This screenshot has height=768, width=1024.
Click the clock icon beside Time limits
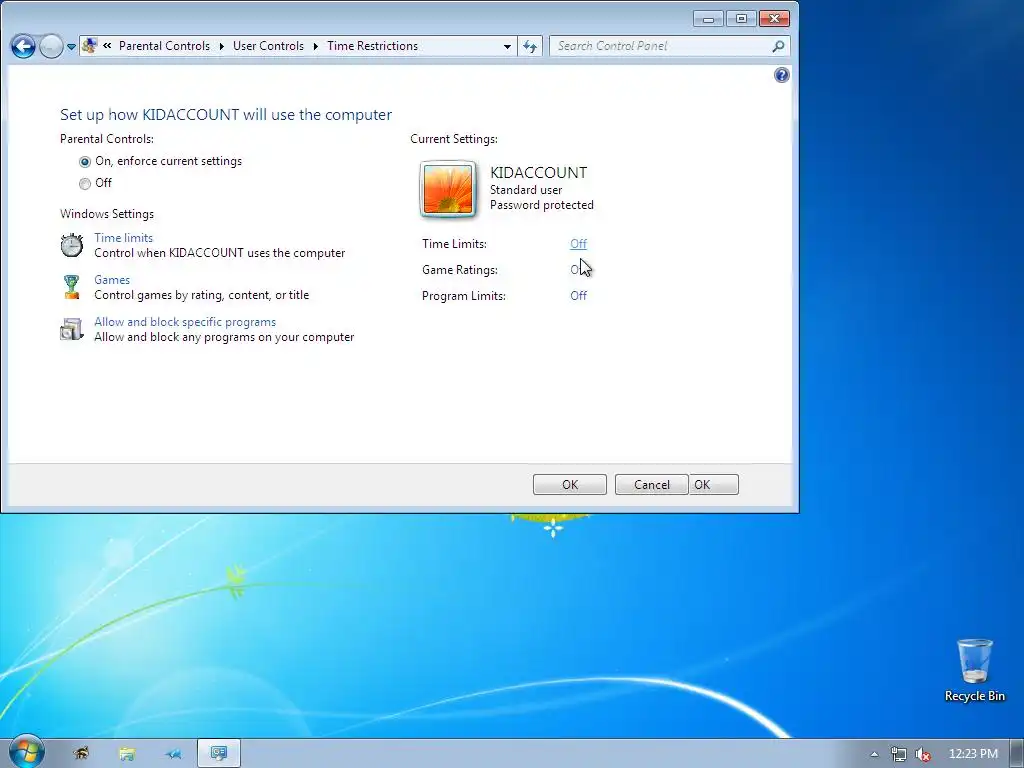pyautogui.click(x=72, y=246)
